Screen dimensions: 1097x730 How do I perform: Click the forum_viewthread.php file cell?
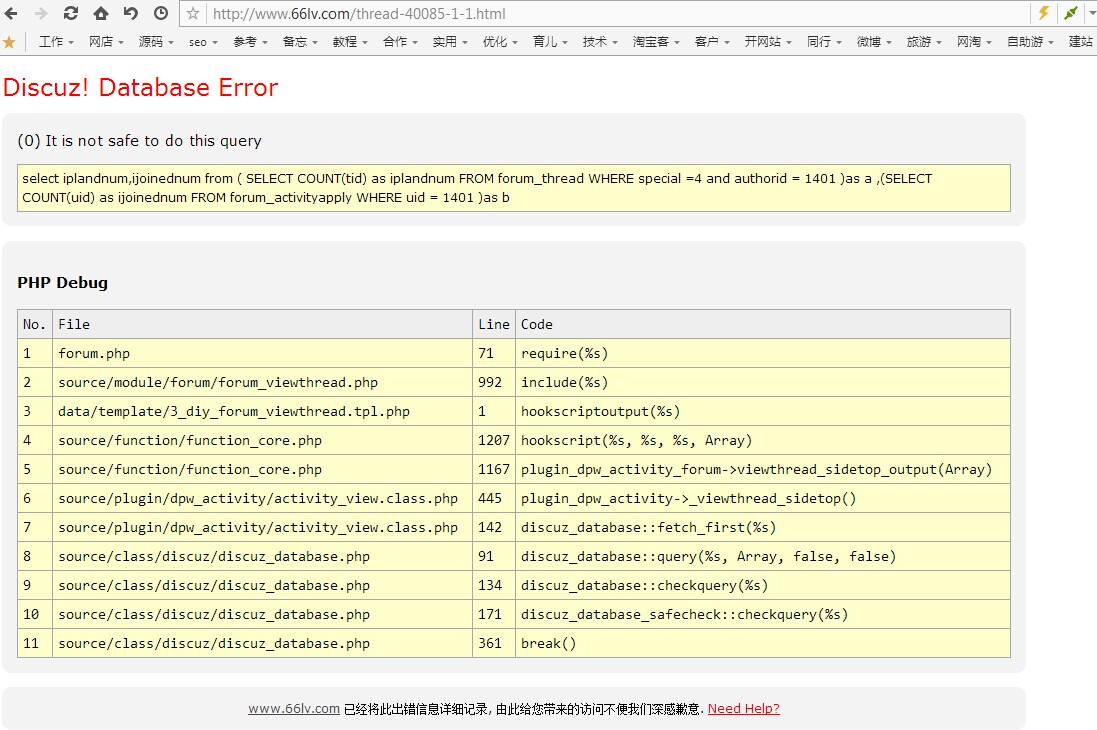pyautogui.click(x=262, y=382)
